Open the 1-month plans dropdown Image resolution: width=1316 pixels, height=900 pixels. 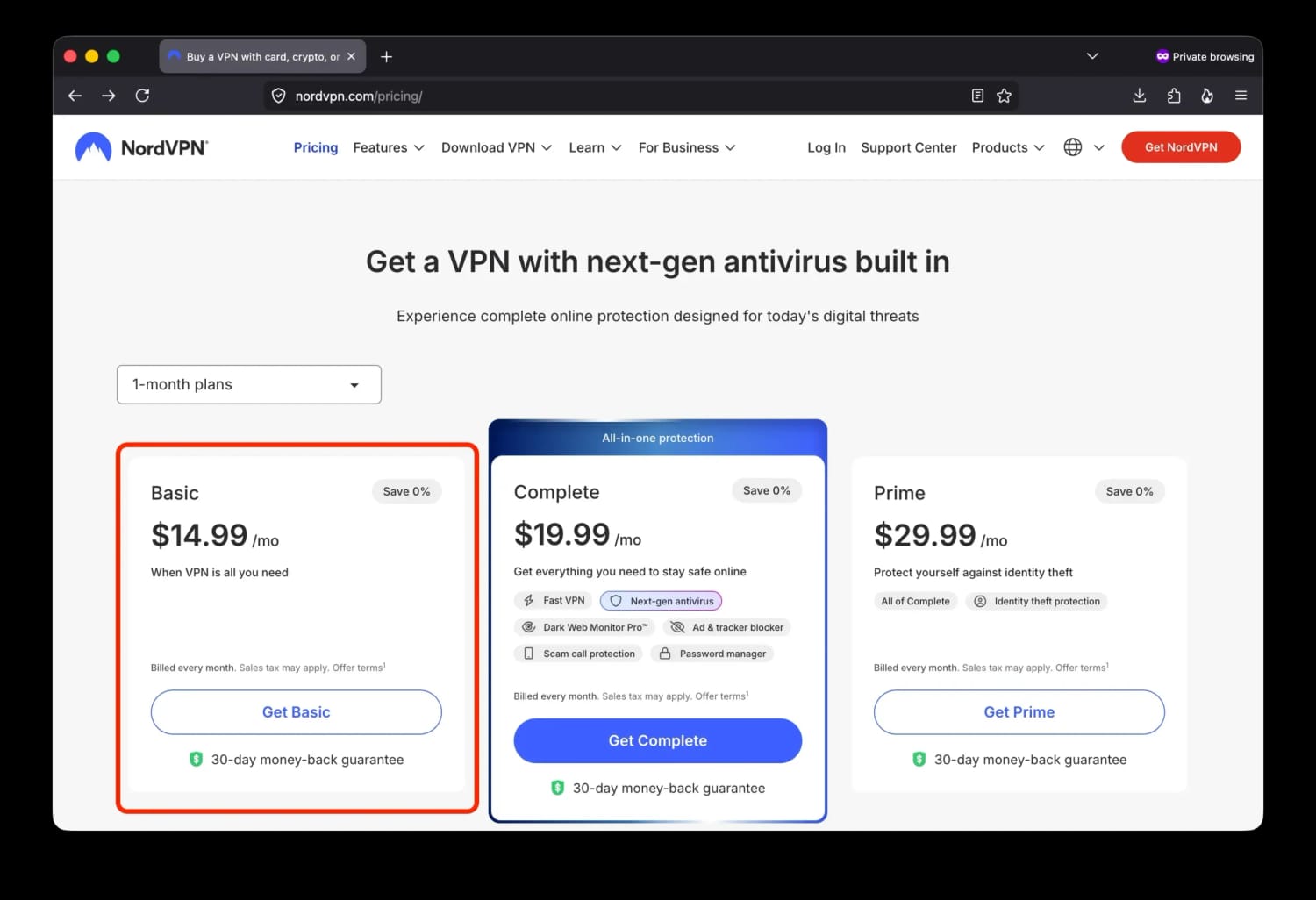pos(249,384)
